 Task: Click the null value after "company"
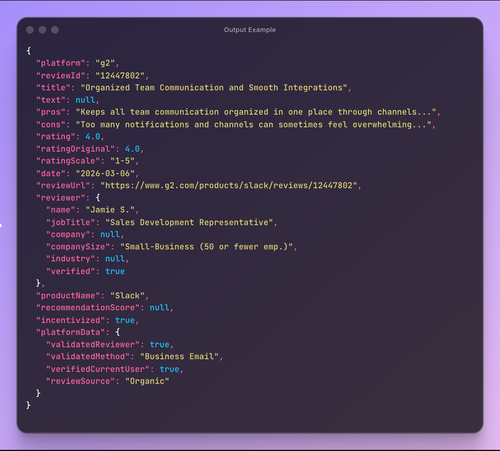pos(110,234)
